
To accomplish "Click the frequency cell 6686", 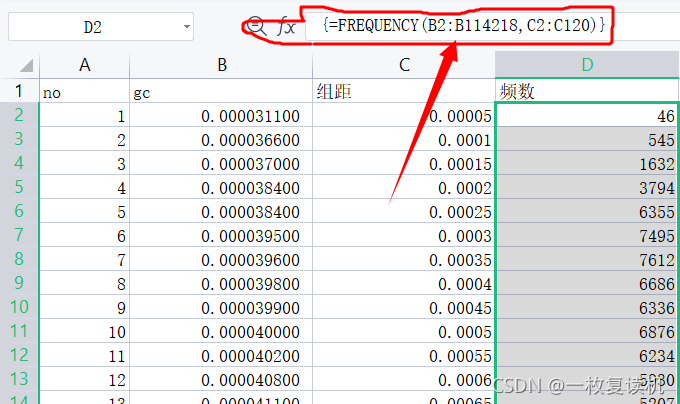I will click(x=587, y=283).
